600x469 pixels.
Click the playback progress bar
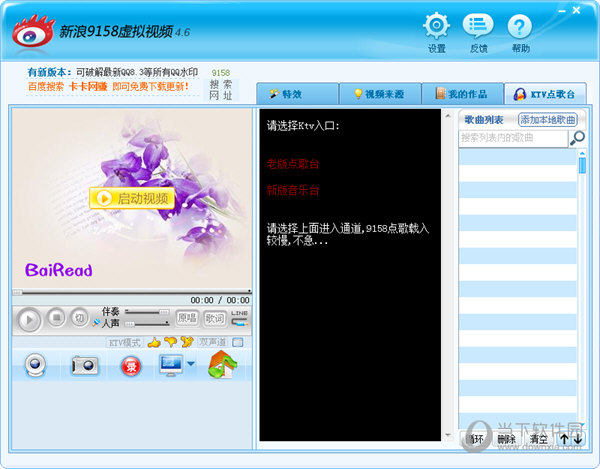pos(132,292)
